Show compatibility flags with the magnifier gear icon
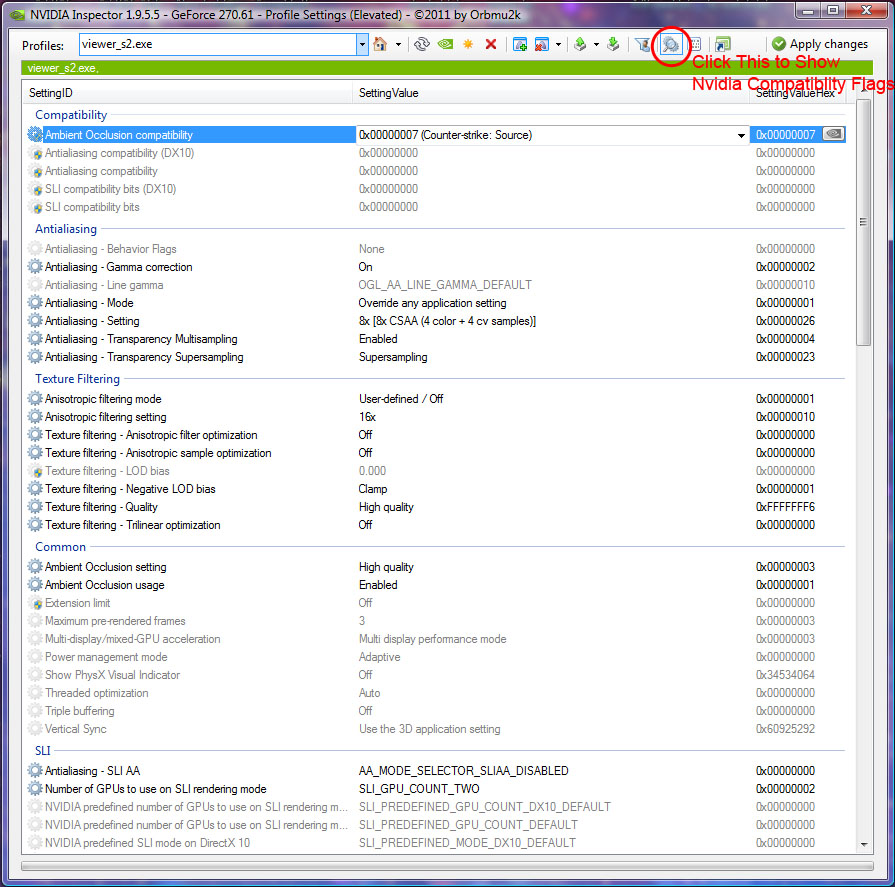This screenshot has height=887, width=895. point(671,44)
